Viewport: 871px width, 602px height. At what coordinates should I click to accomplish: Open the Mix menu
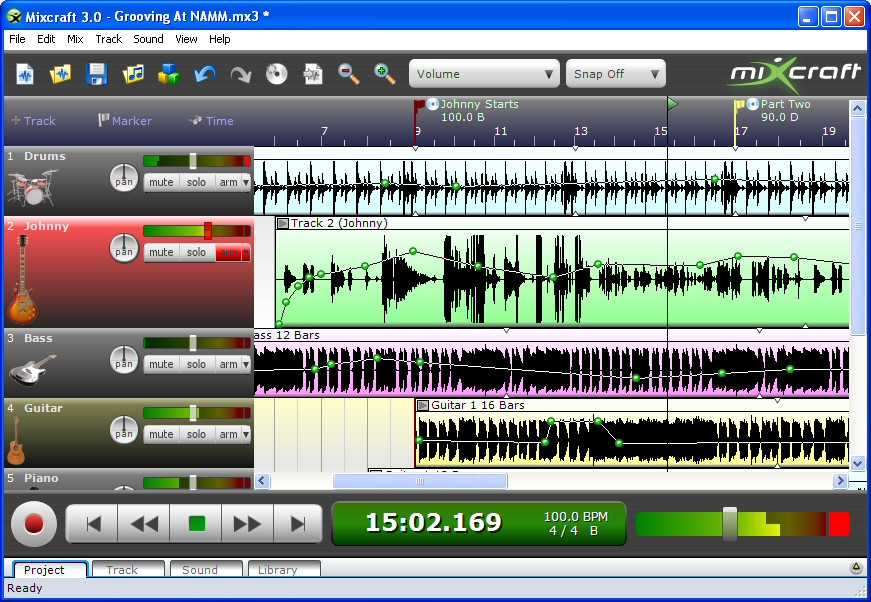click(75, 39)
